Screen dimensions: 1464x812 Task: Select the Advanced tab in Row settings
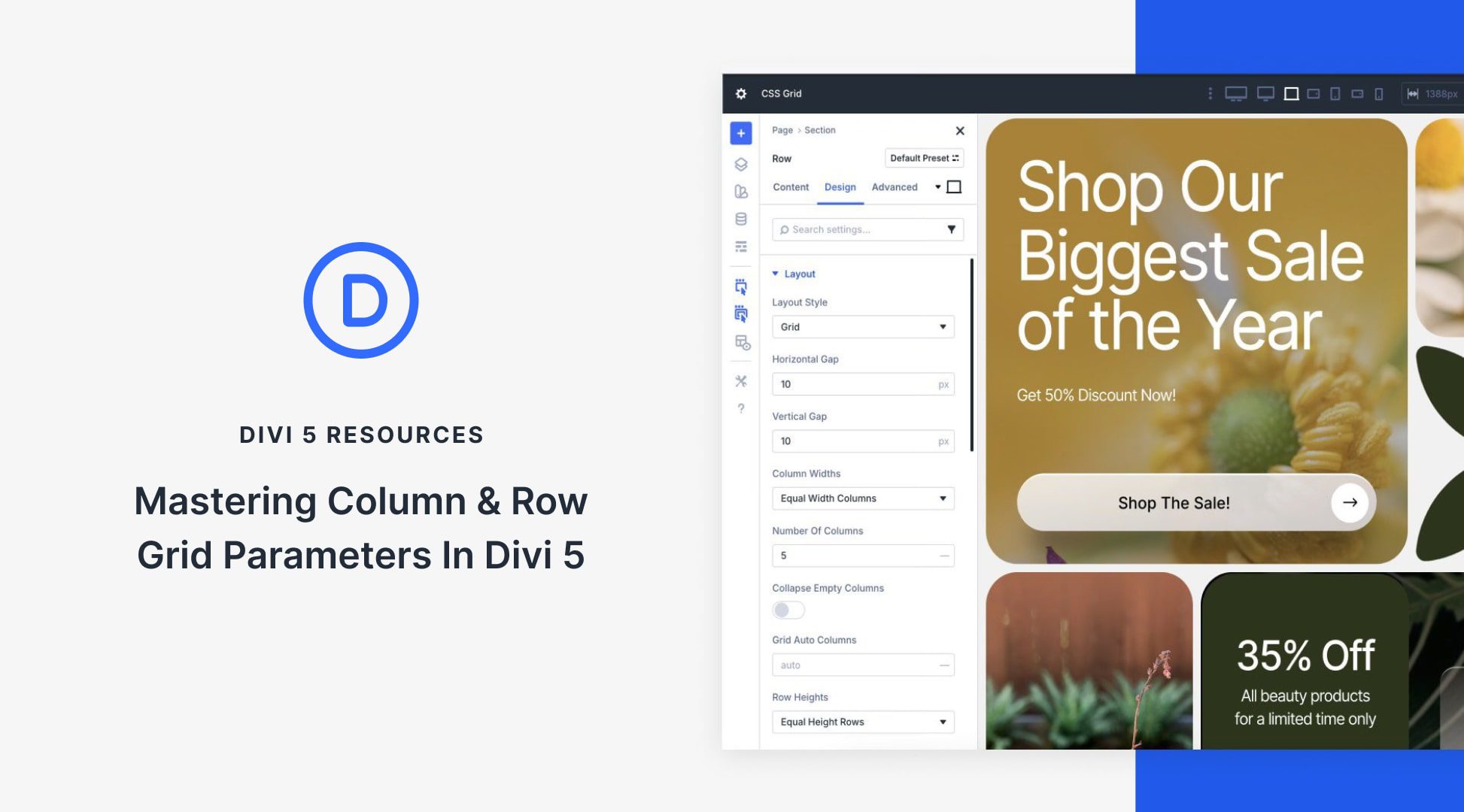(894, 186)
